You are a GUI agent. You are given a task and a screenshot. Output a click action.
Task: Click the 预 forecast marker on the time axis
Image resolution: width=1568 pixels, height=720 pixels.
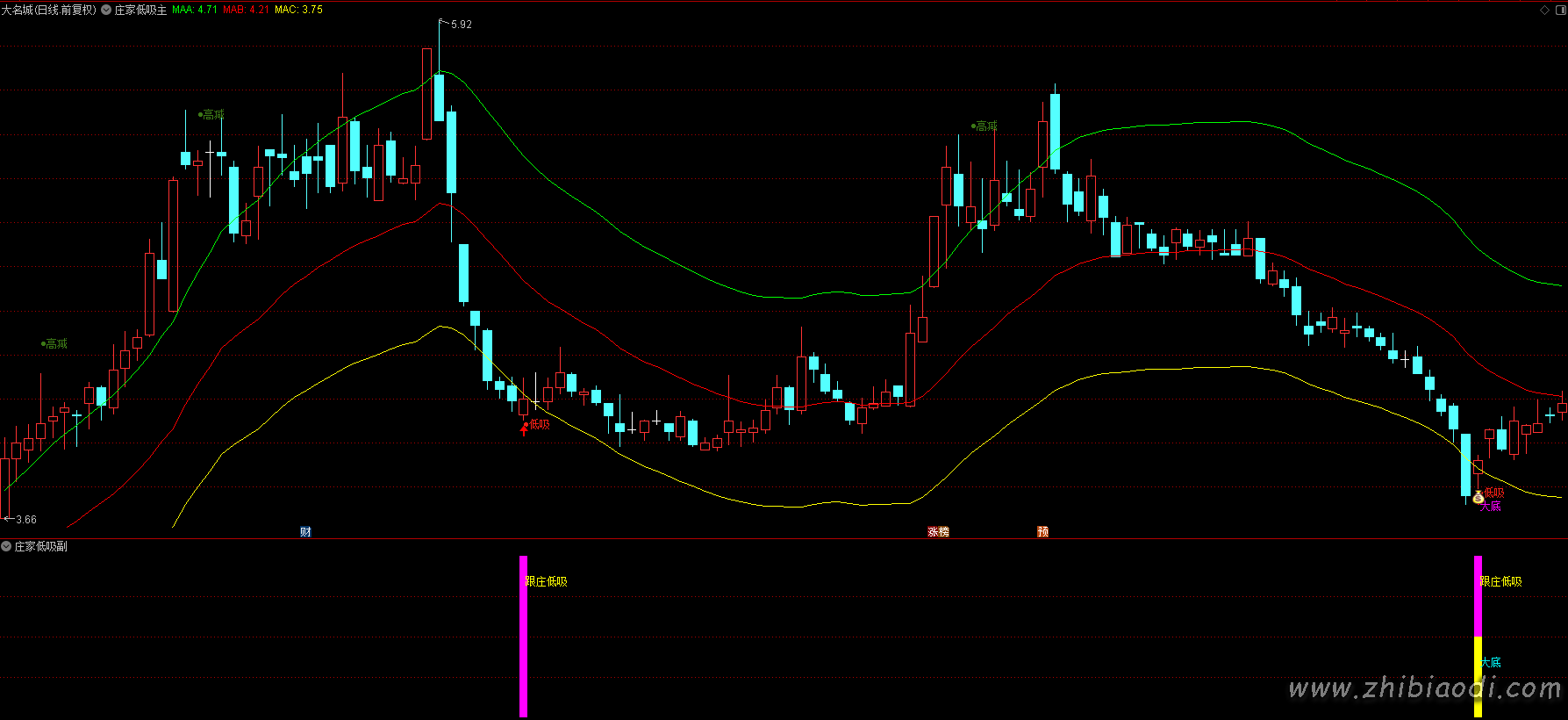tap(1042, 531)
